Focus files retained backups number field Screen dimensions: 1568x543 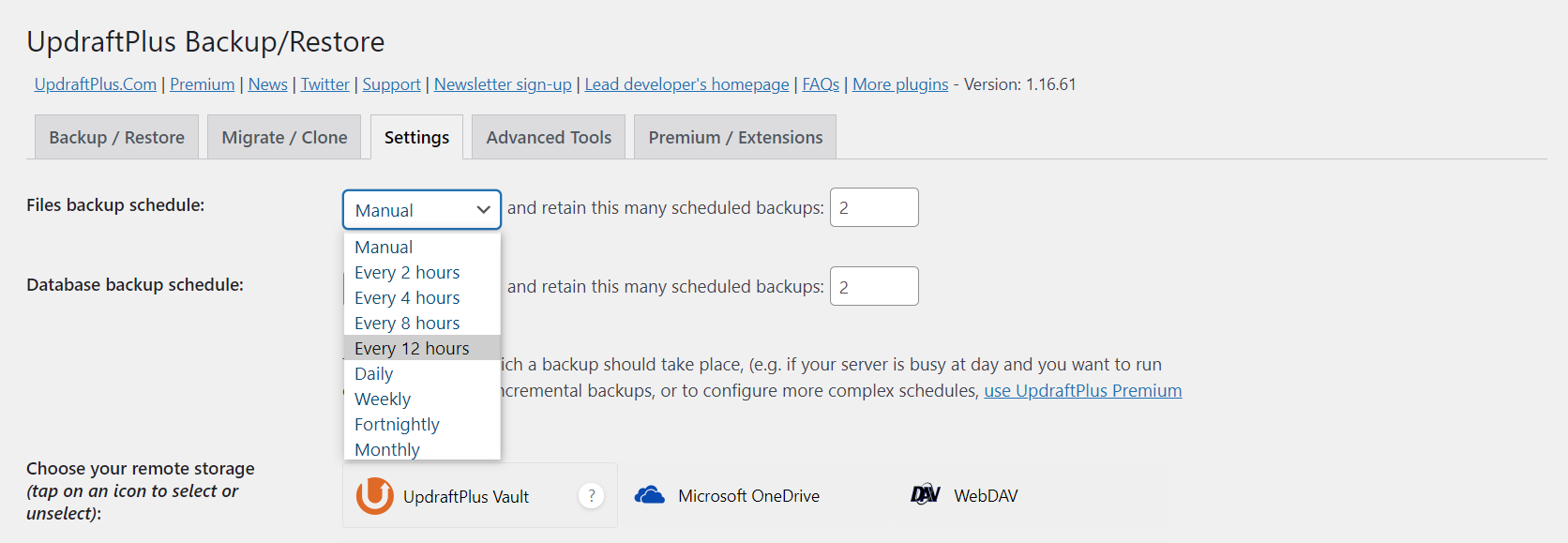coord(874,207)
